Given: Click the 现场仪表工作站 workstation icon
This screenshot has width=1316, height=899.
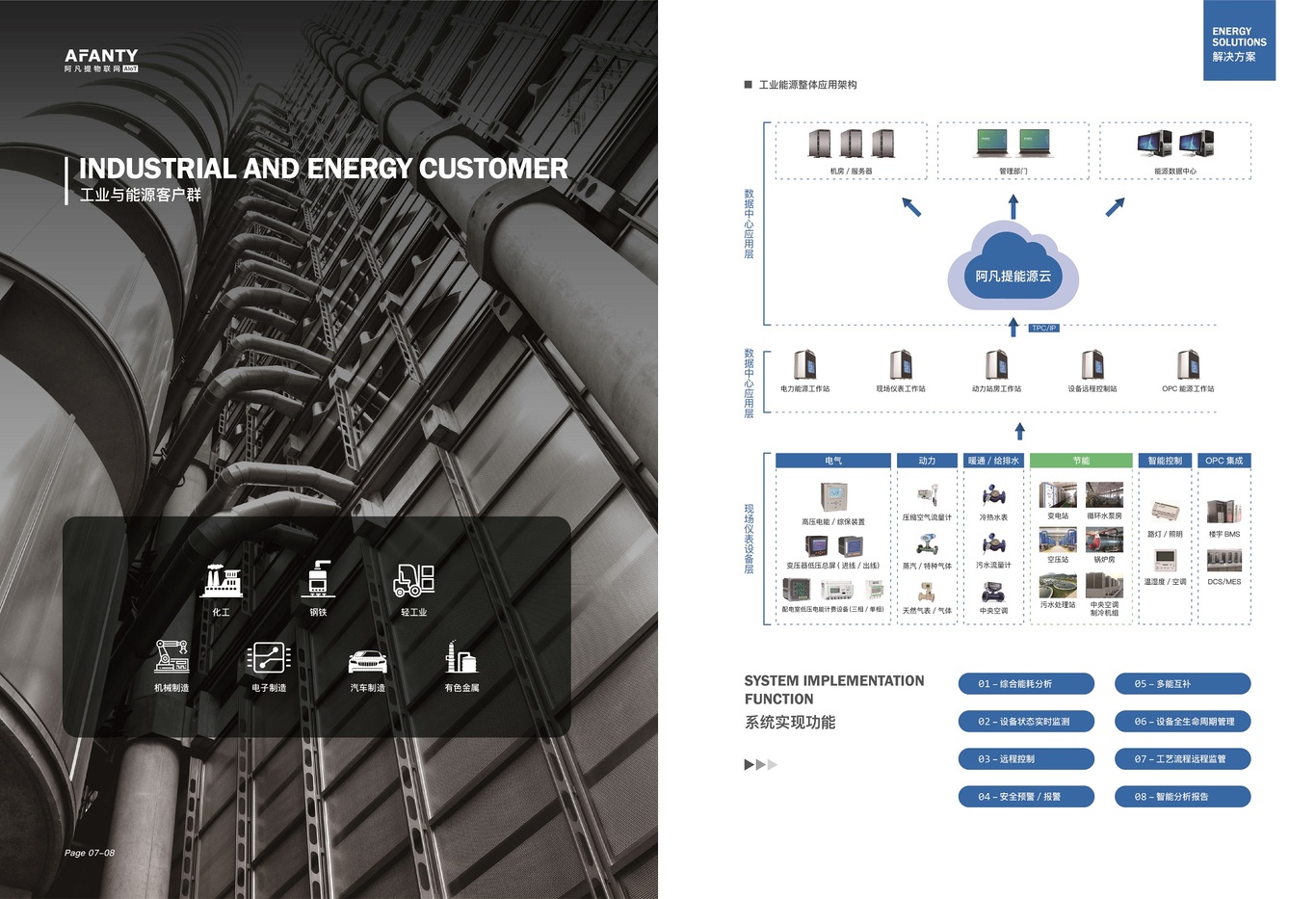Looking at the screenshot, I should click(901, 365).
